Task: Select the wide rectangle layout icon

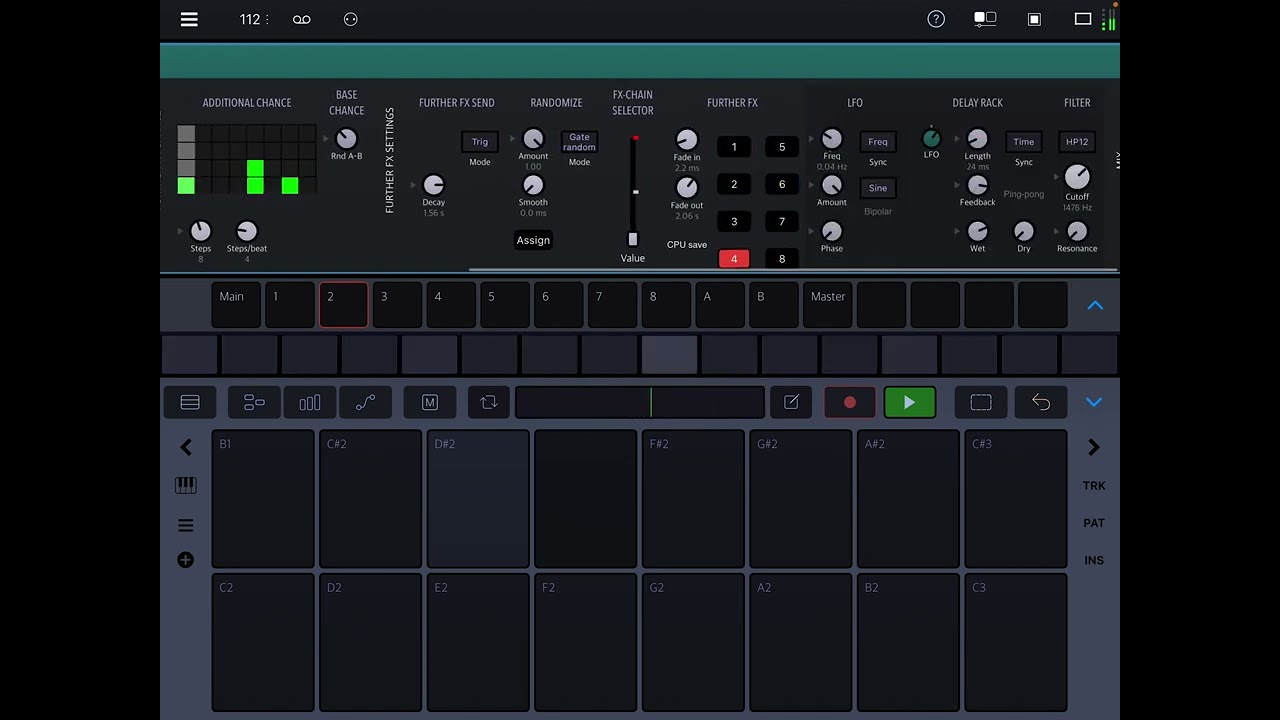Action: 1083,19
